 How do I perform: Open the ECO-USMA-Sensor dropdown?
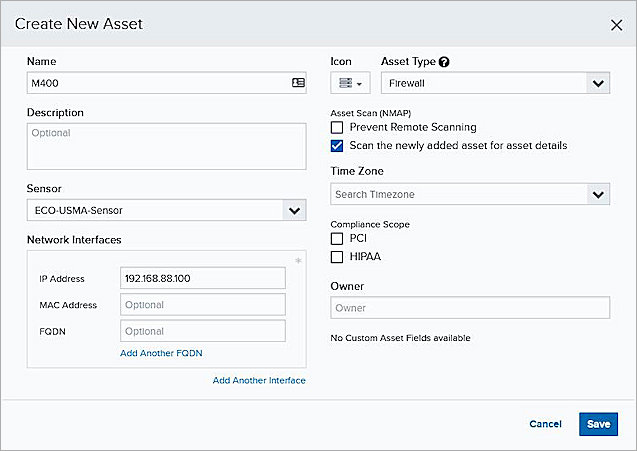tap(294, 211)
